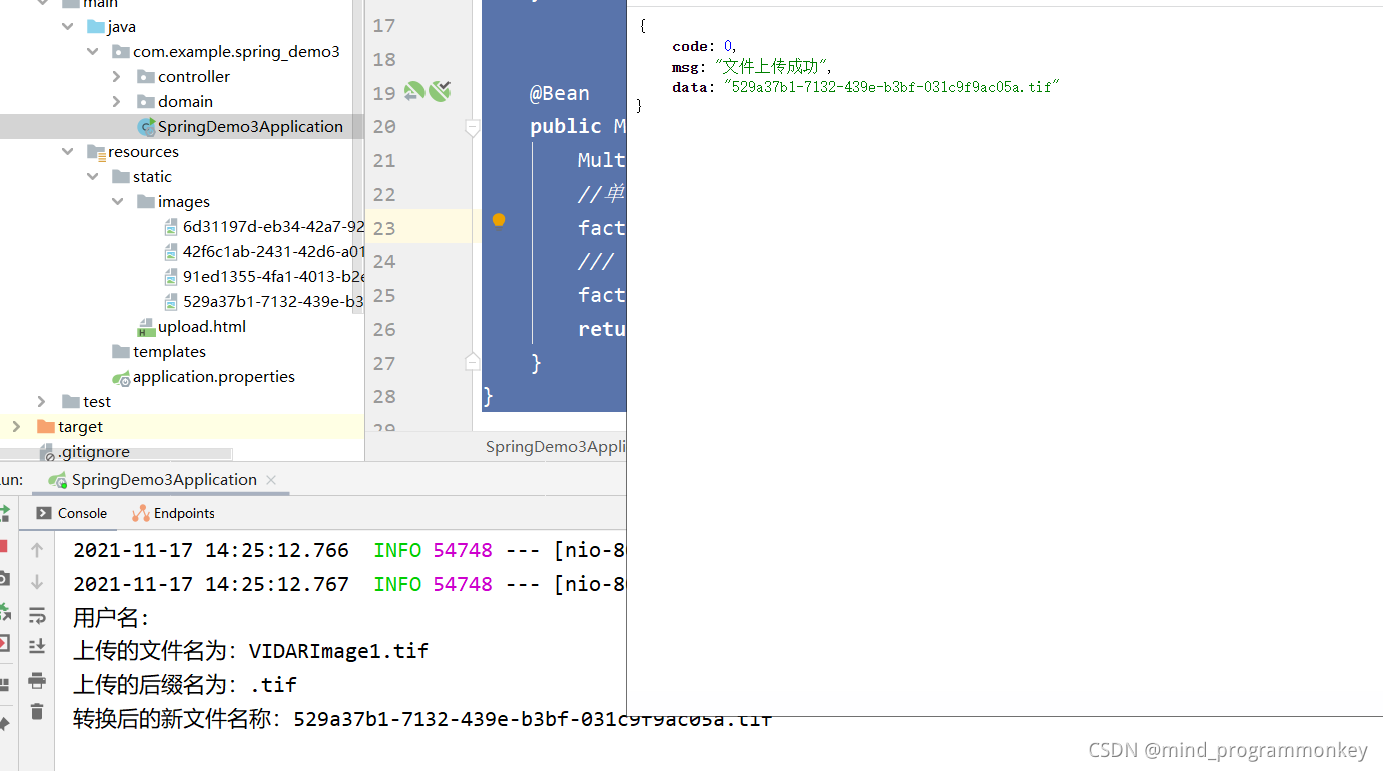Open upload.html in project tree
Image resolution: width=1383 pixels, height=771 pixels.
(191, 326)
